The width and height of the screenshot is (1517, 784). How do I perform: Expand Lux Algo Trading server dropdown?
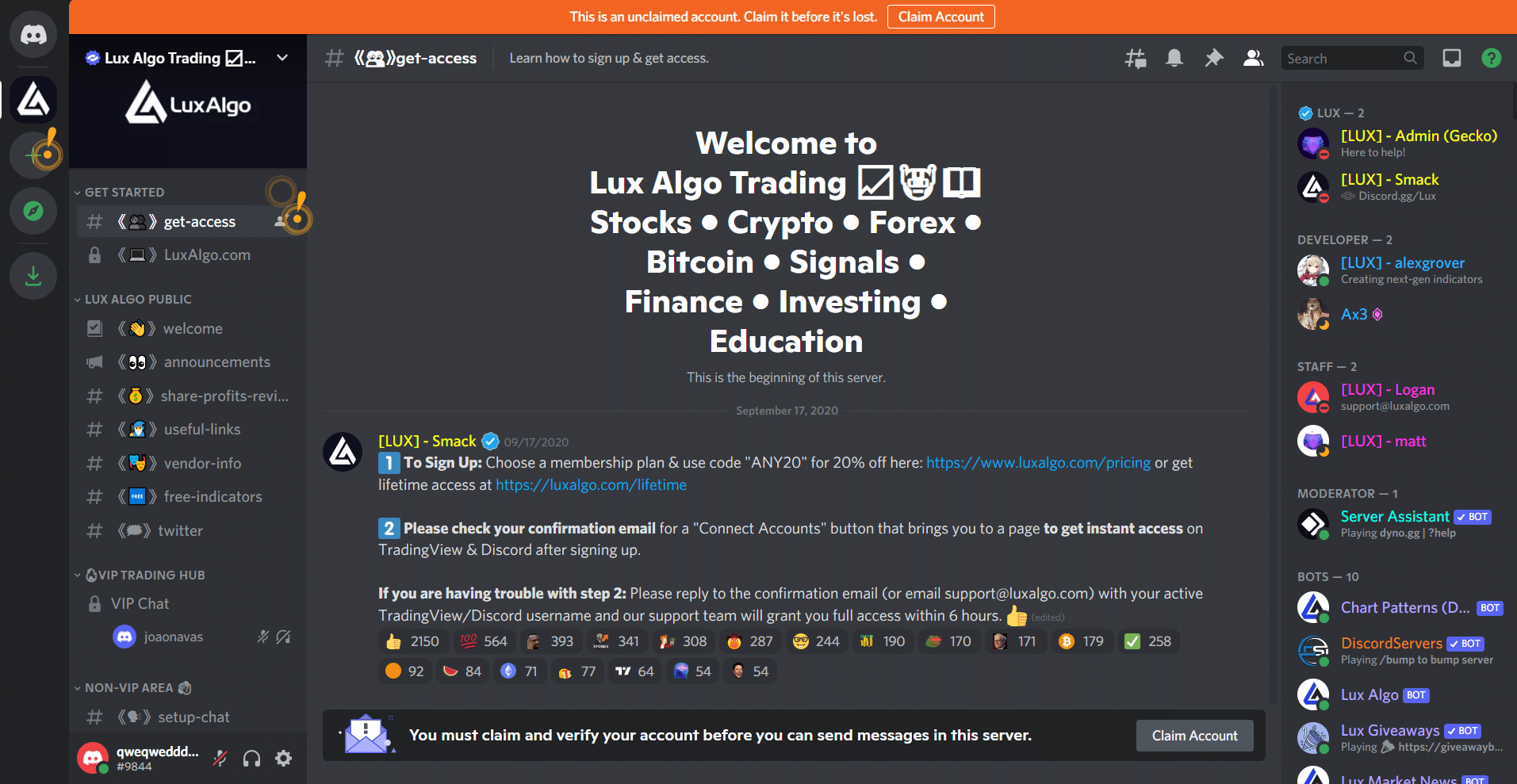coord(282,58)
